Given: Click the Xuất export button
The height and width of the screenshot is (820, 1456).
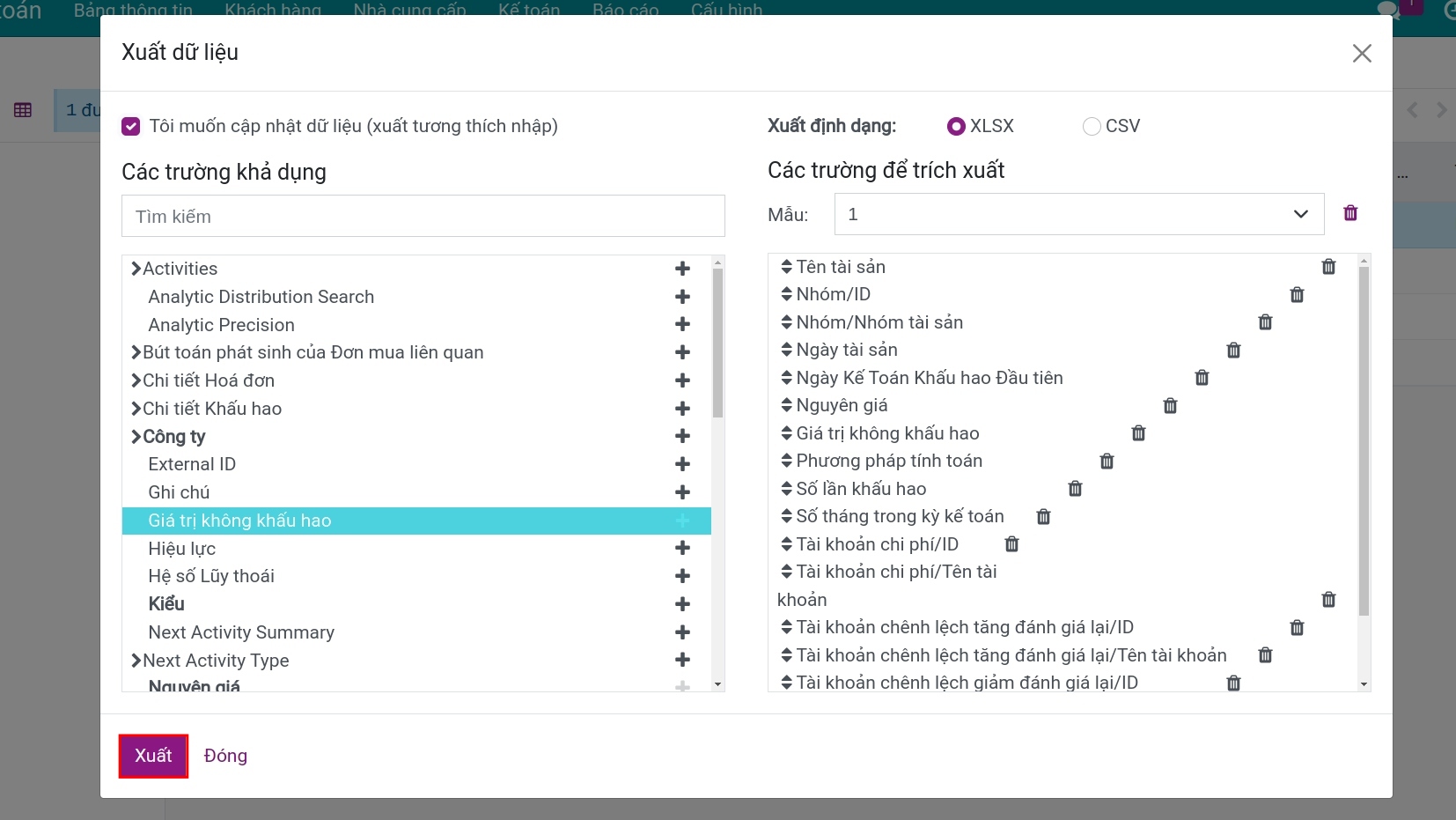Looking at the screenshot, I should [154, 756].
